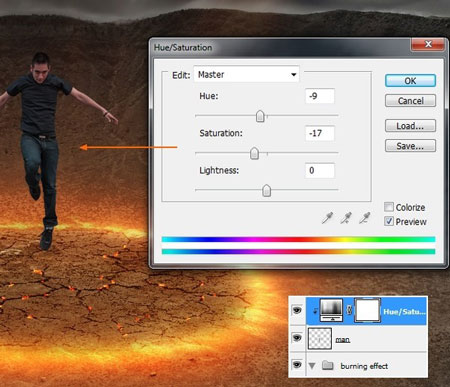The width and height of the screenshot is (450, 387).
Task: Click the Saturation slider handle
Action: point(254,153)
